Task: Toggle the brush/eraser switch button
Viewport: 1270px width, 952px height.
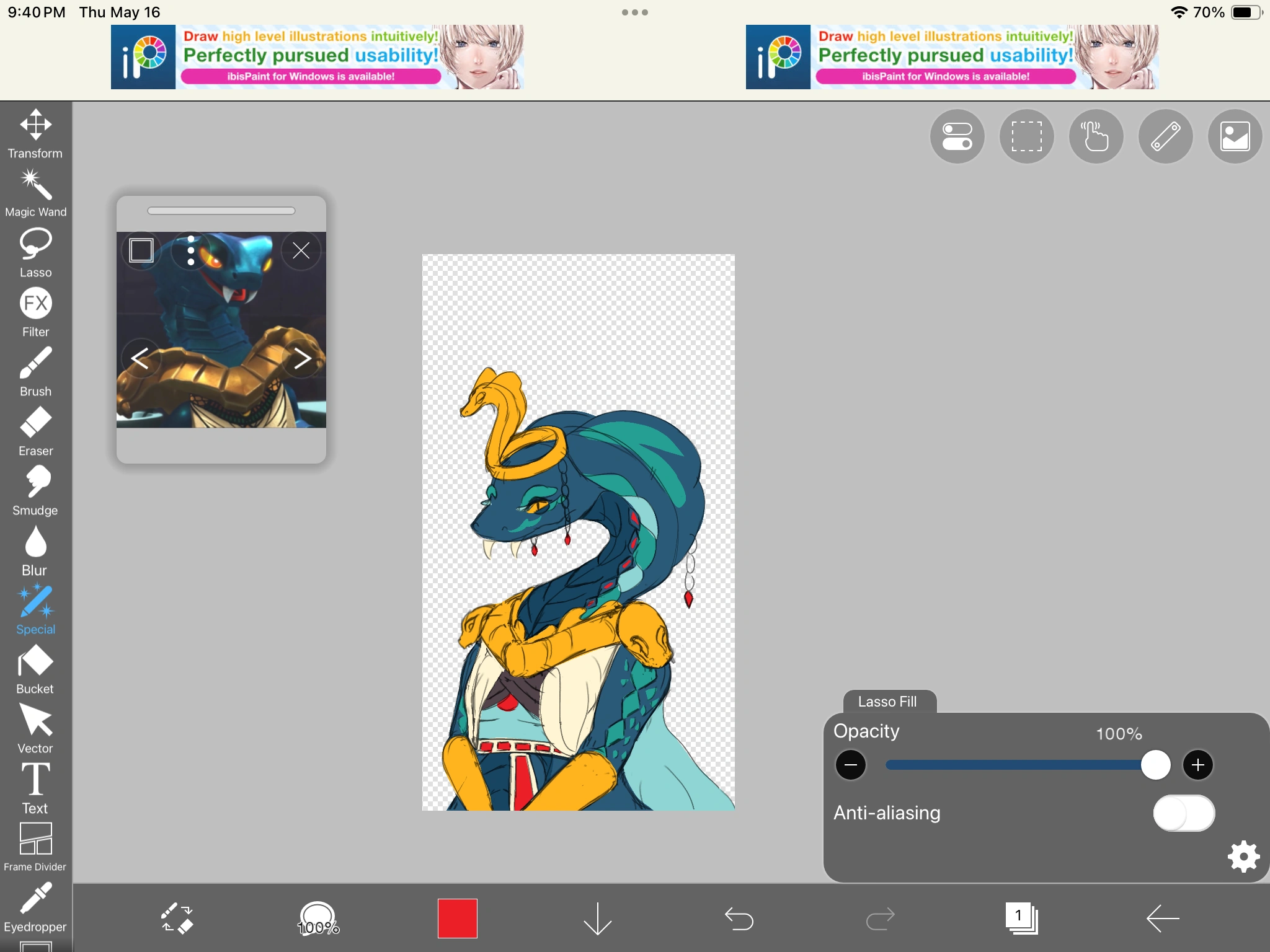Action: click(177, 918)
